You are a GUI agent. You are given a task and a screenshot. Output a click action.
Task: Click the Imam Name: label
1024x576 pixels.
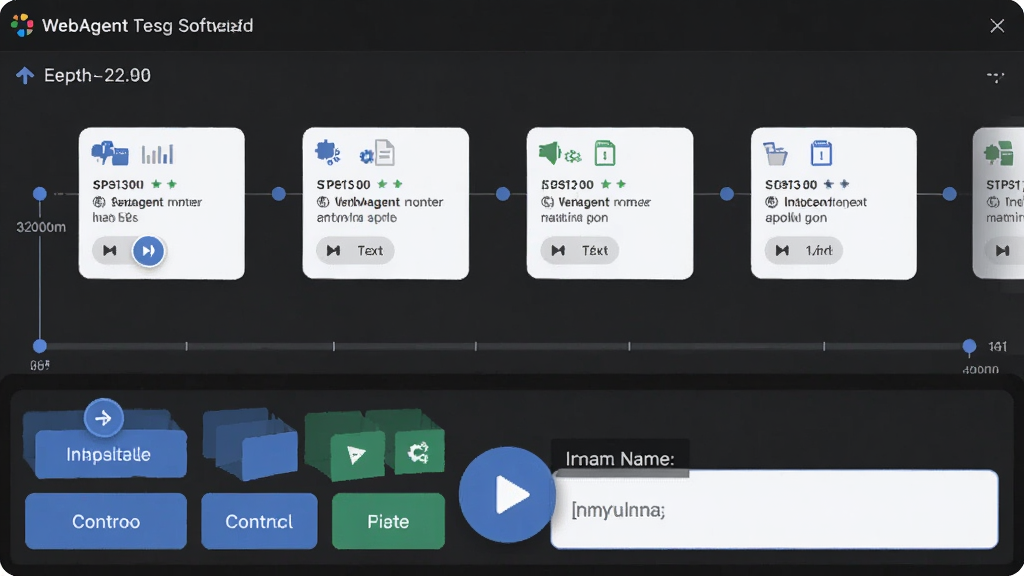click(x=620, y=458)
